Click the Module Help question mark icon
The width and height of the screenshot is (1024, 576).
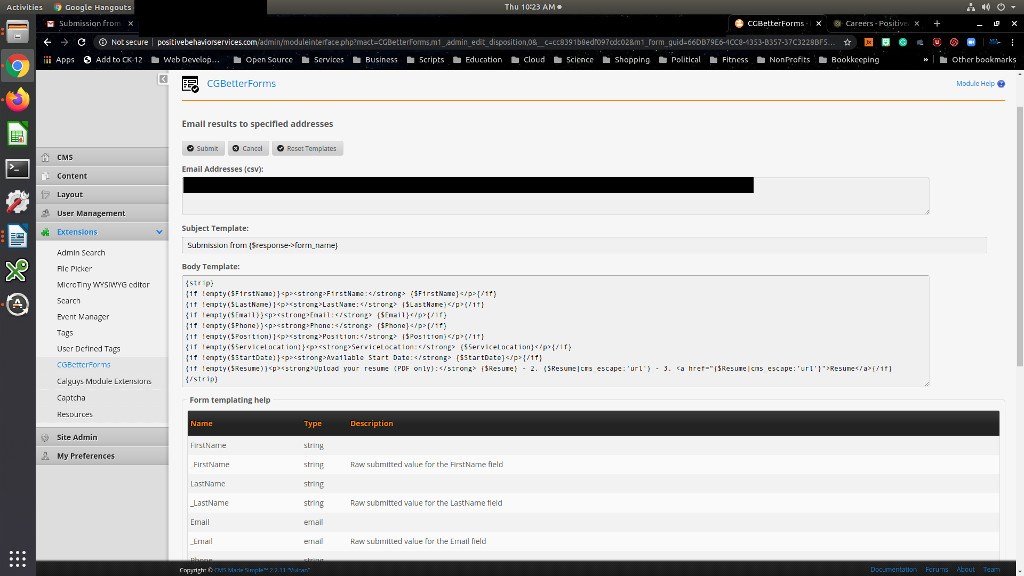coord(1001,84)
